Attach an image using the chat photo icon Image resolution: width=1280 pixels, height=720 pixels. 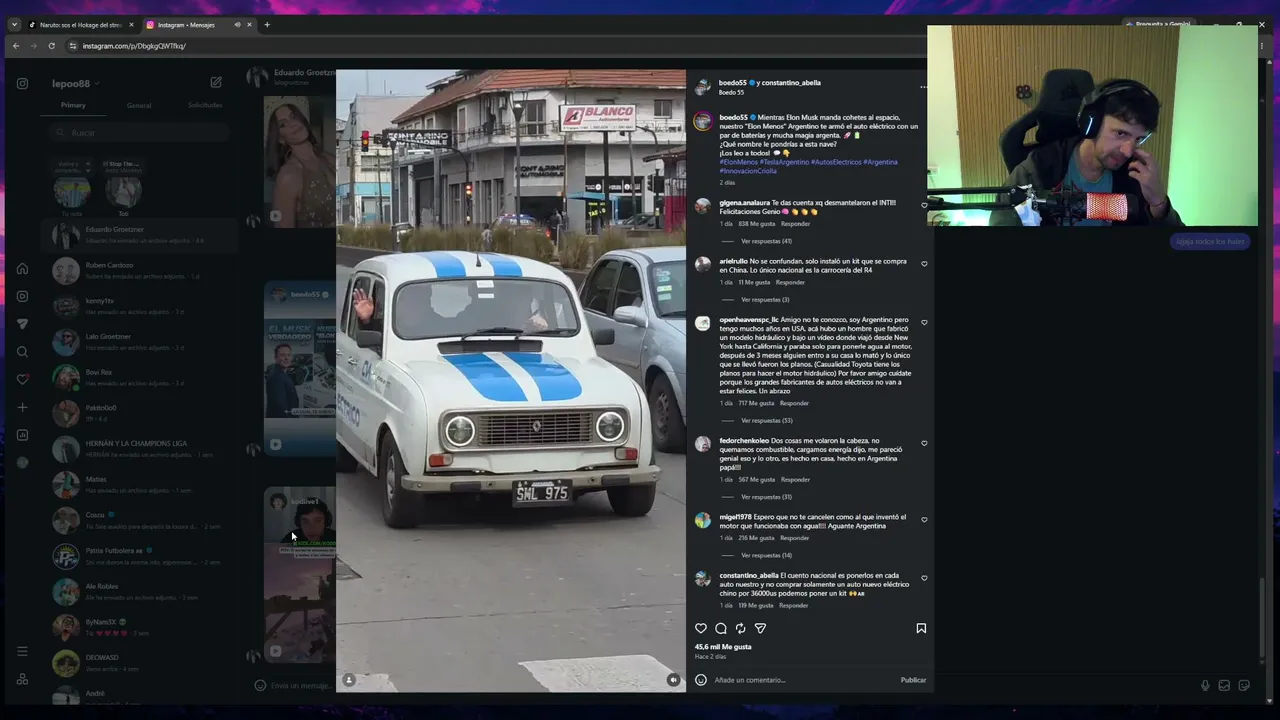tap(1224, 685)
